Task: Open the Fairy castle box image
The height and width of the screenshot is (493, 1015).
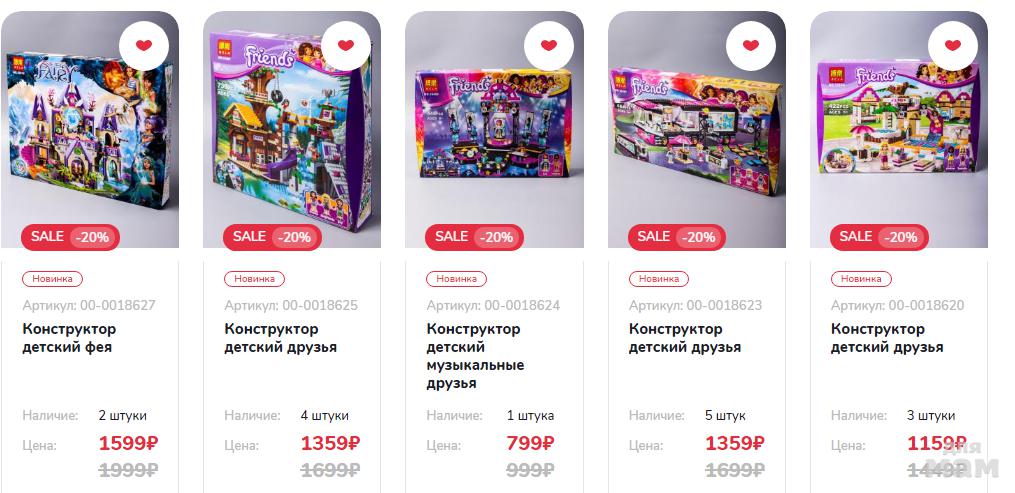Action: pos(90,129)
